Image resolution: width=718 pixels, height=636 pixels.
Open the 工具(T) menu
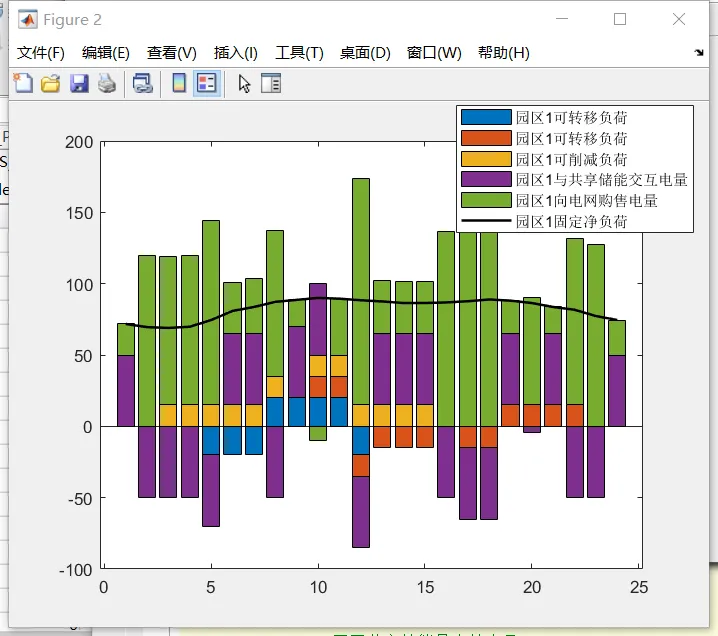pyautogui.click(x=299, y=53)
